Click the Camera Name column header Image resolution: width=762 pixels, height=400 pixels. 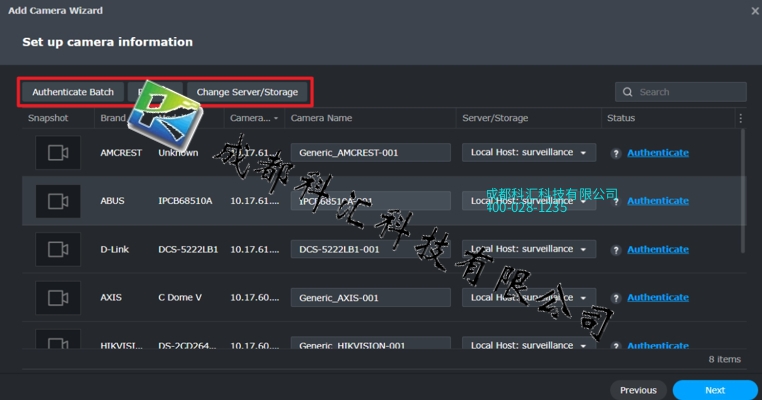tap(321, 118)
